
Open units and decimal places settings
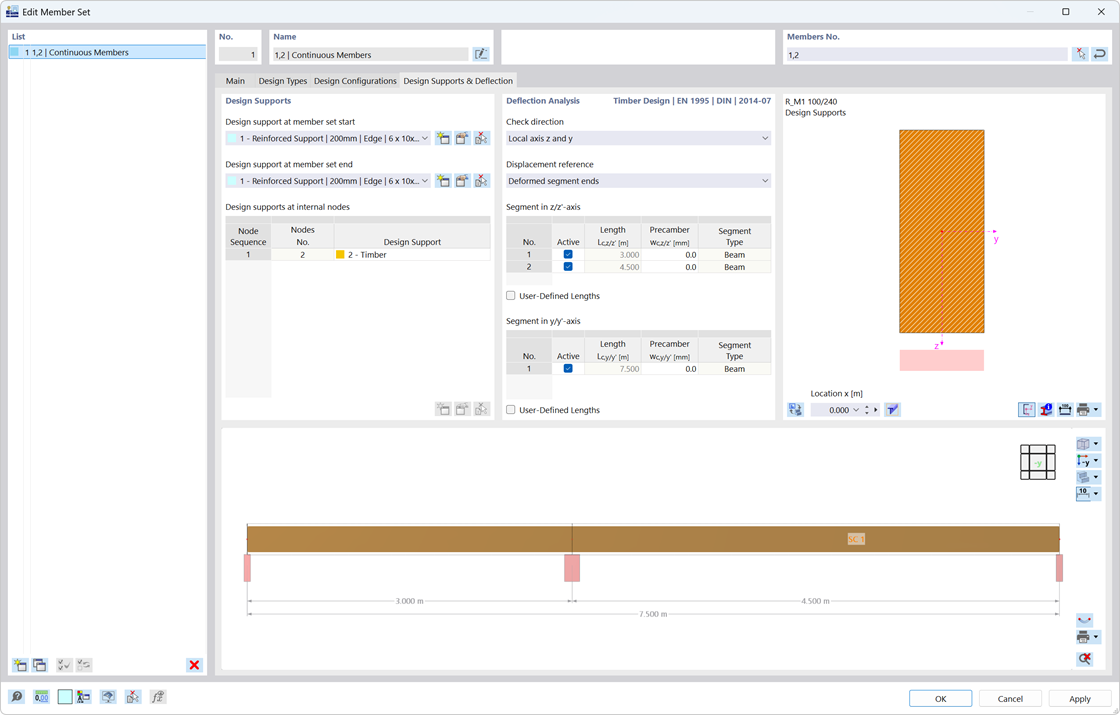[41, 696]
